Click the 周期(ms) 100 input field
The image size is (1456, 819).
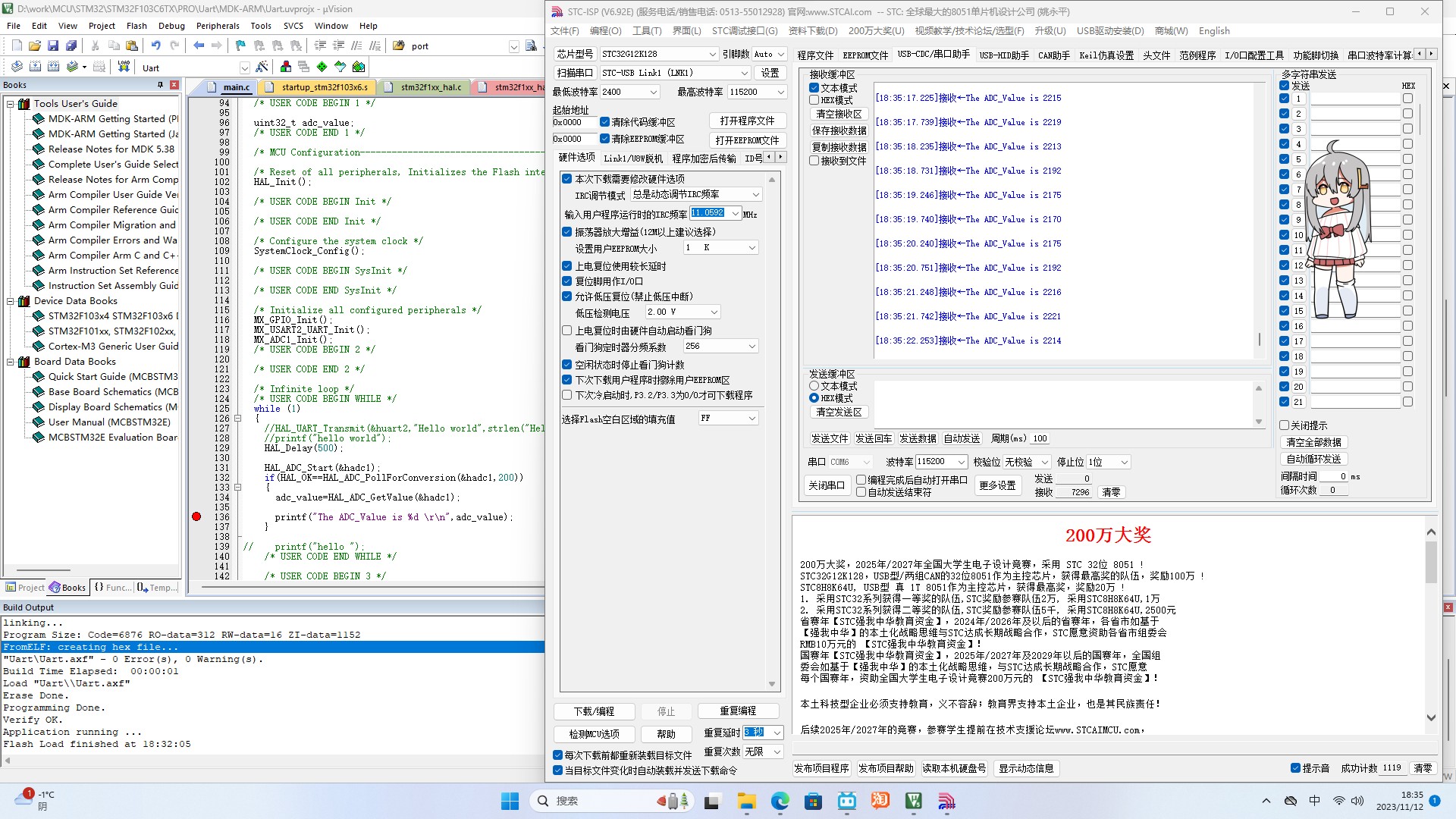pos(1041,438)
